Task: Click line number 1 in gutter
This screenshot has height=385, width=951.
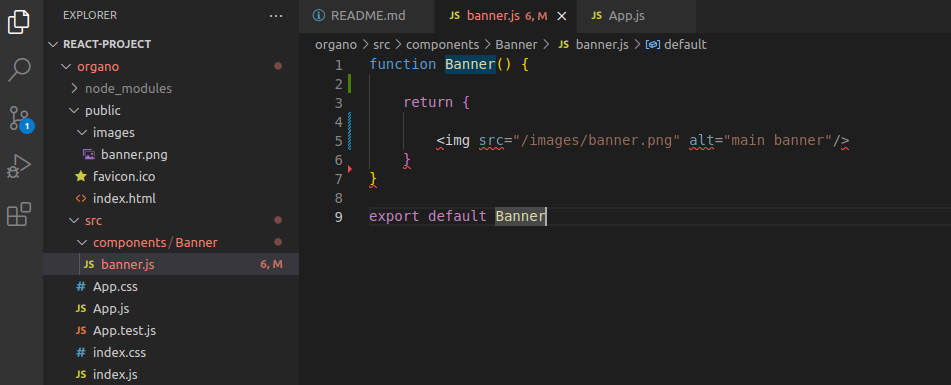Action: [338, 64]
